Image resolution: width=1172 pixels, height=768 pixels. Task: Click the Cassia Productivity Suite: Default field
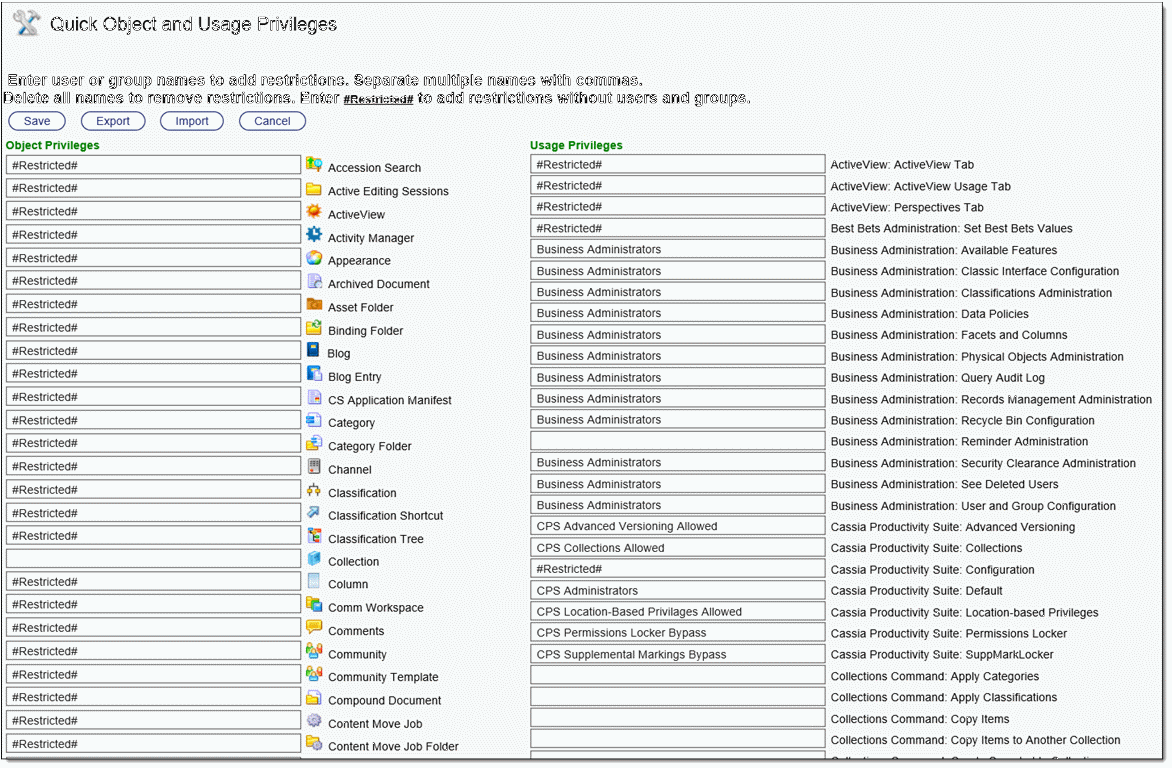[x=677, y=591]
